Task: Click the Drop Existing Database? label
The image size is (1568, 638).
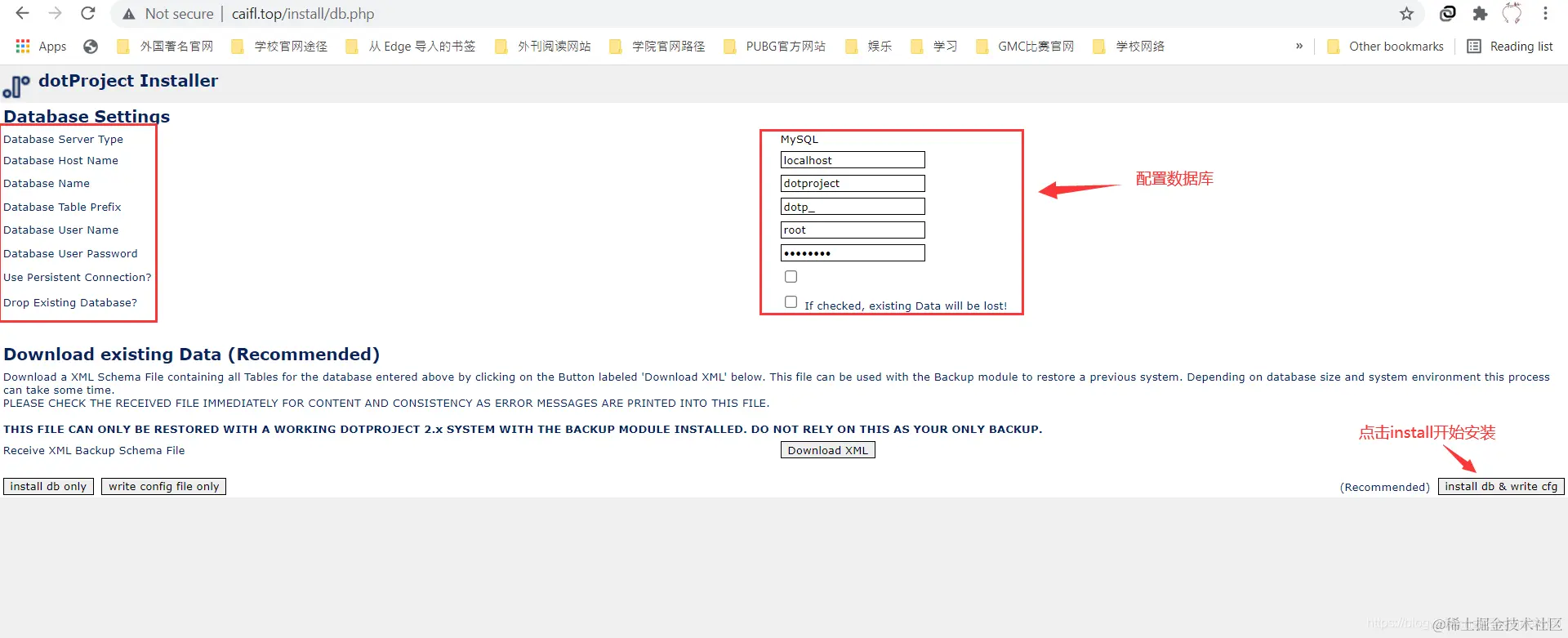Action: pos(70,303)
